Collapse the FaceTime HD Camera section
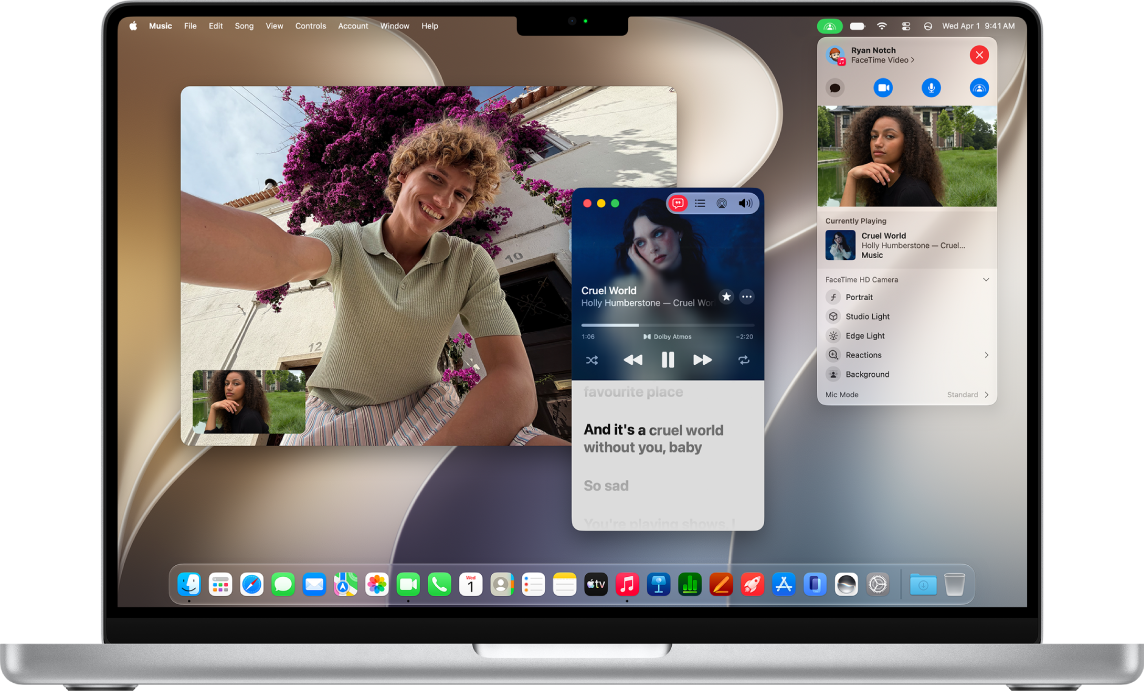Image resolution: width=1144 pixels, height=692 pixels. (x=986, y=280)
